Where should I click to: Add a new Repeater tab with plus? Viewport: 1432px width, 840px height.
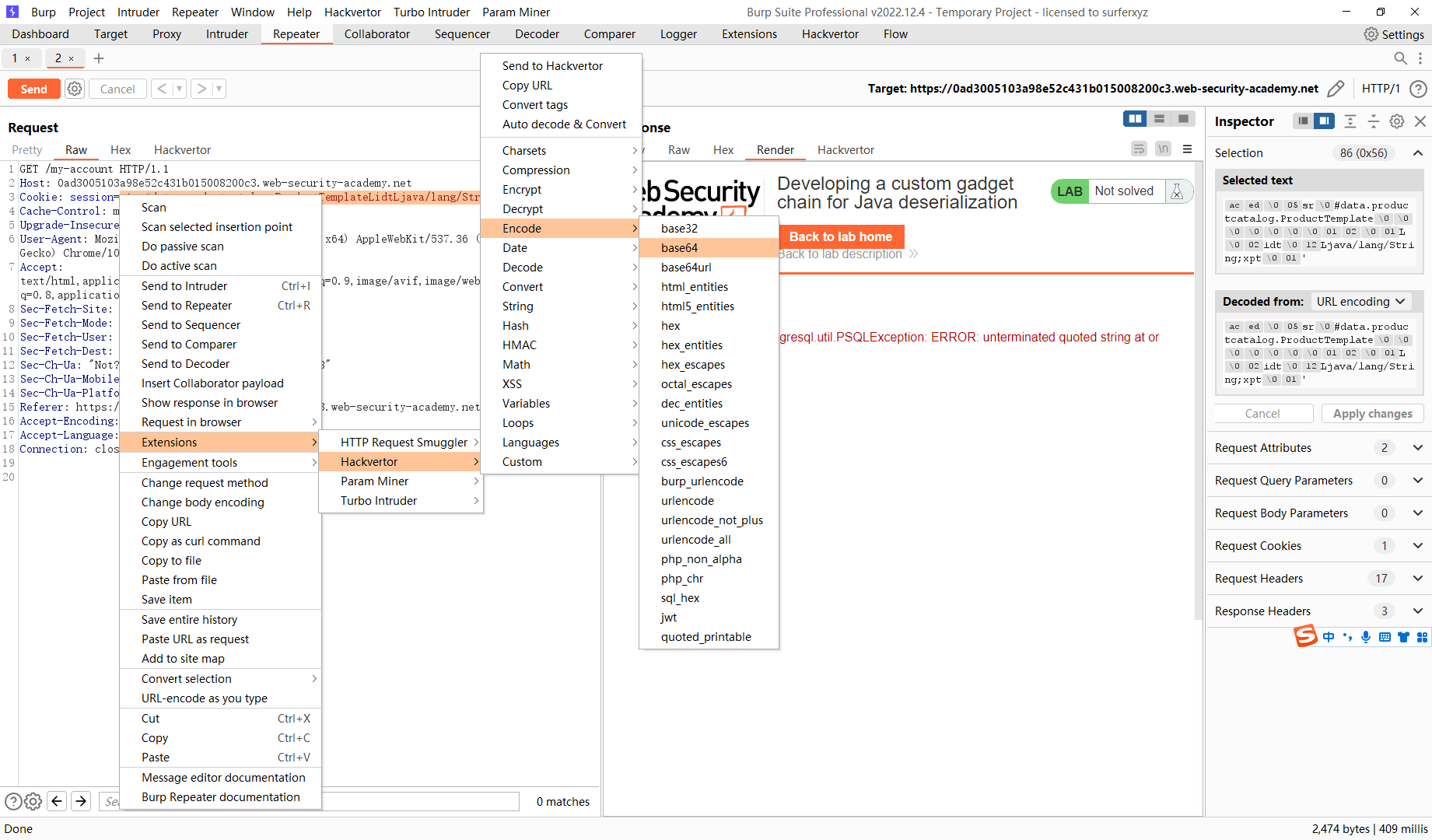click(99, 58)
